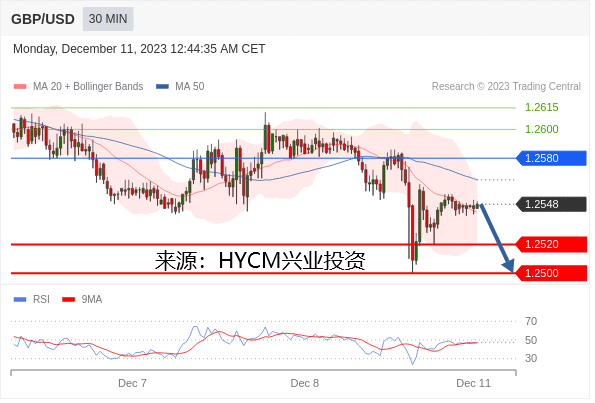Click the GBP/USD pair title
Screen dimensions: 595x403
[x=43, y=19]
